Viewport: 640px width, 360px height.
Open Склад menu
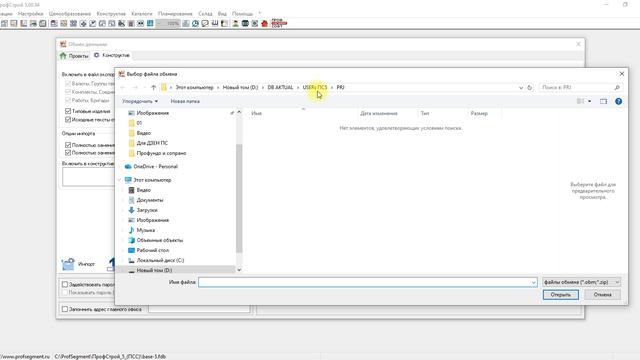tap(205, 13)
